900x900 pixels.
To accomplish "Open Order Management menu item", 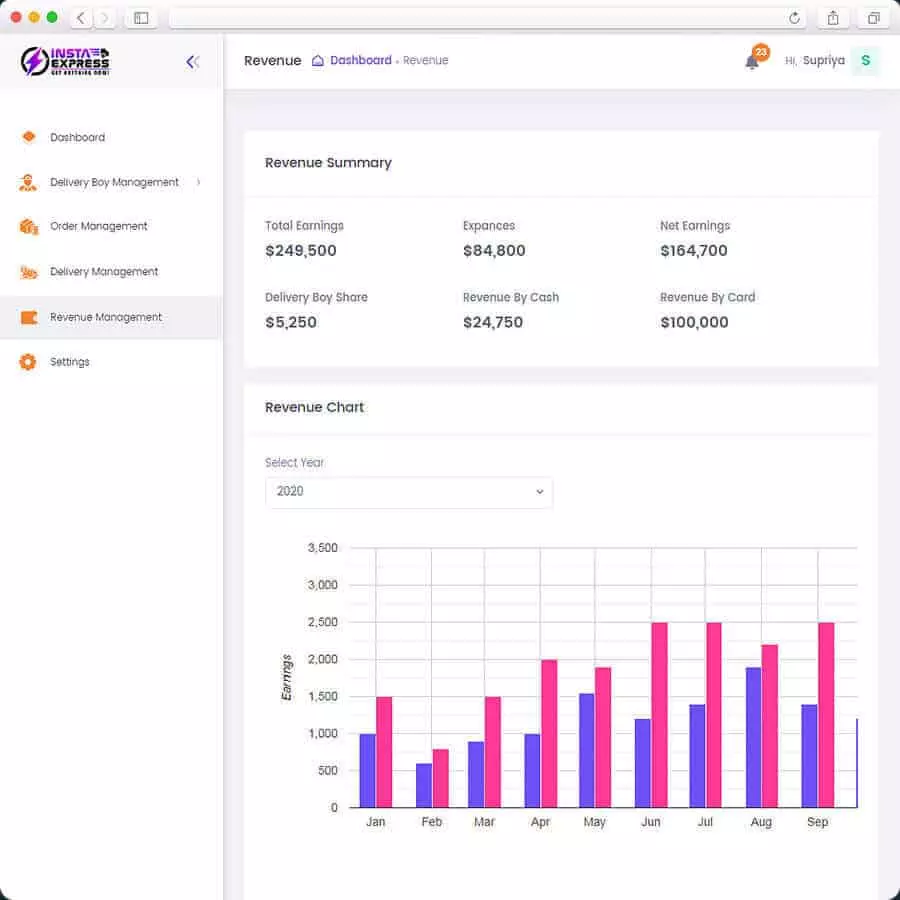I will pos(98,227).
